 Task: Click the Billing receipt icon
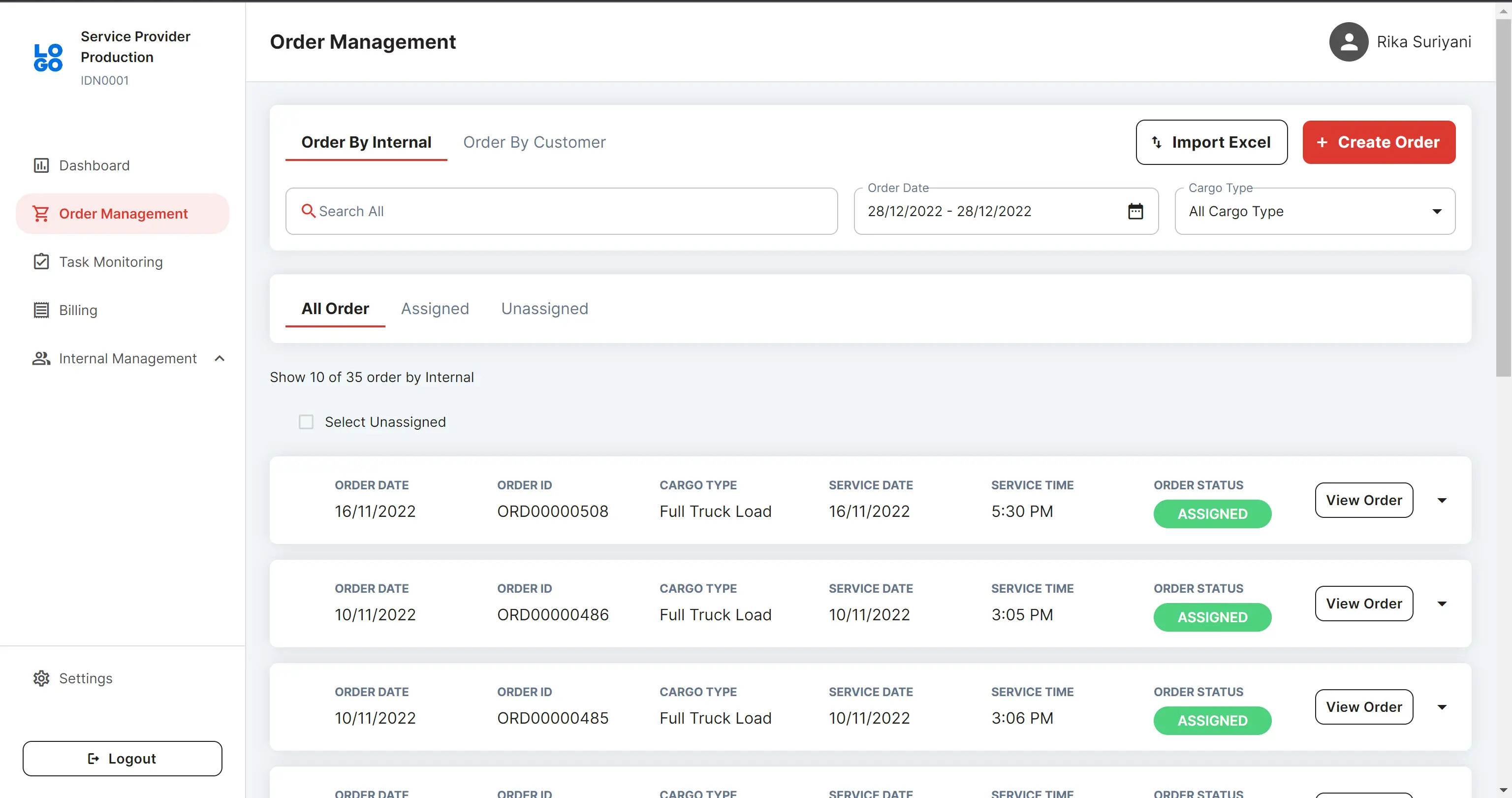(x=41, y=310)
